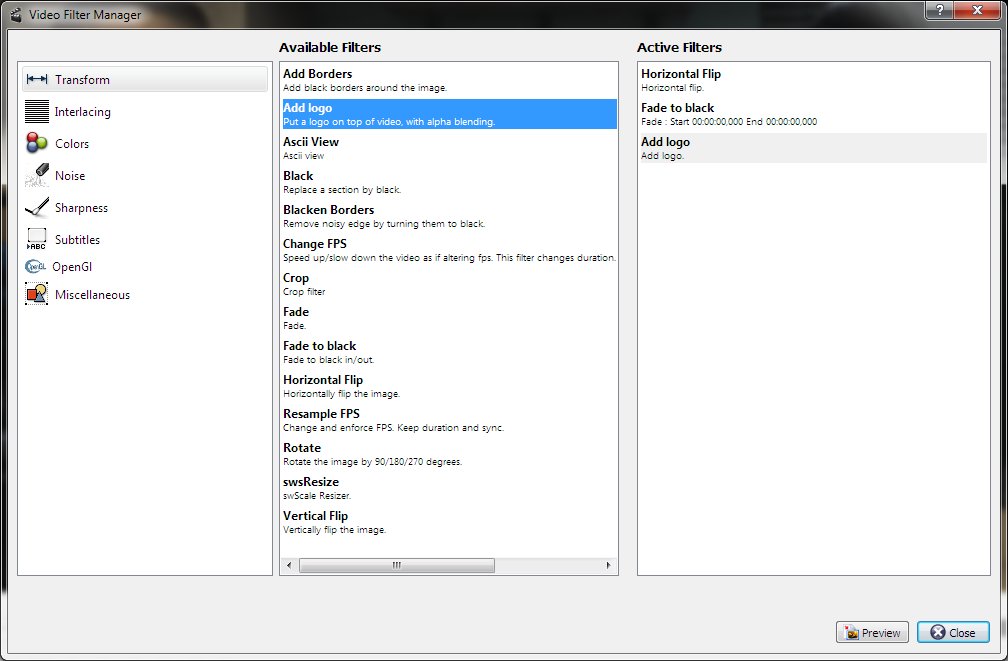Click the Preview button

coord(872,633)
